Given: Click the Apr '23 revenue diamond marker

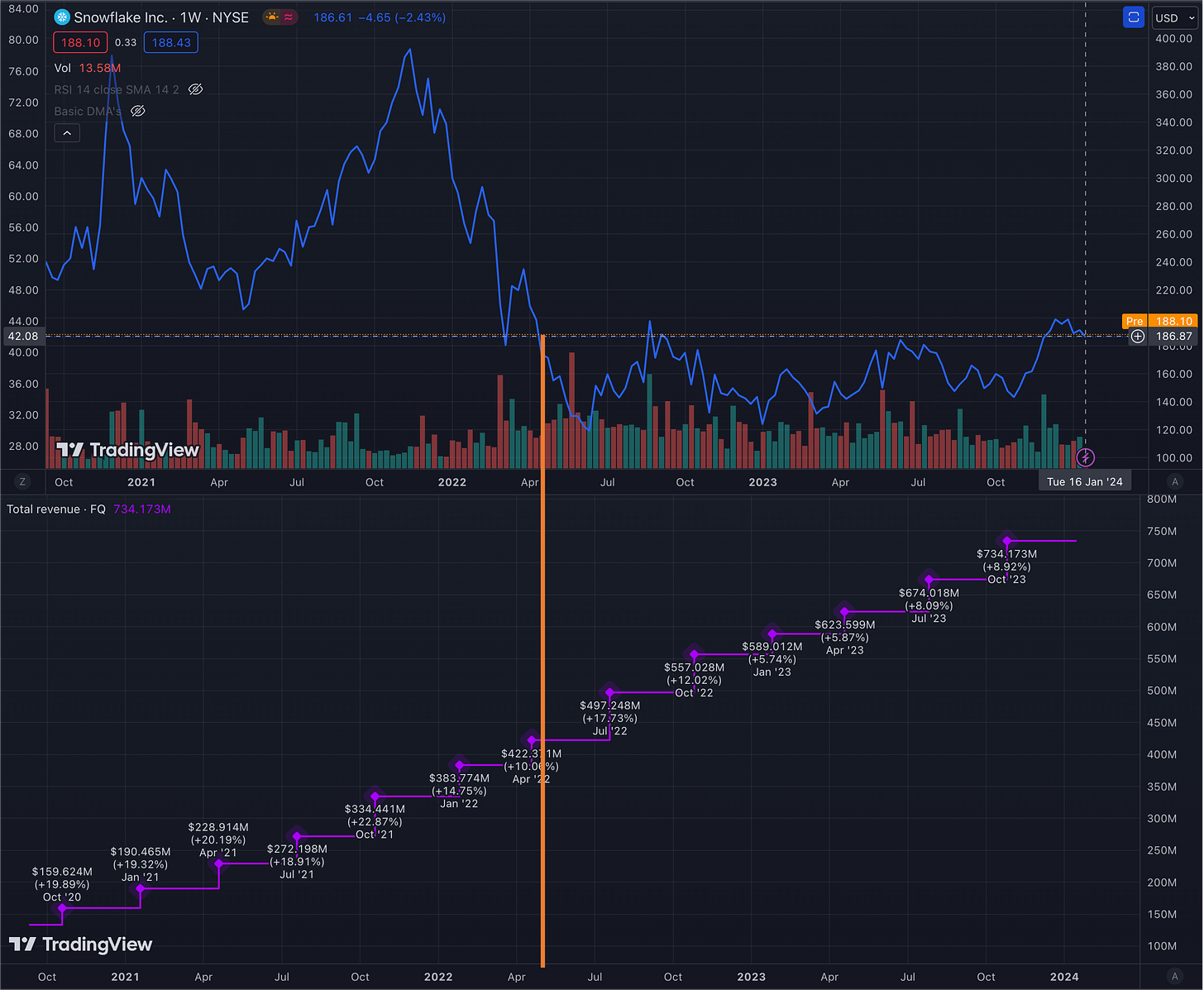Looking at the screenshot, I should tap(844, 612).
